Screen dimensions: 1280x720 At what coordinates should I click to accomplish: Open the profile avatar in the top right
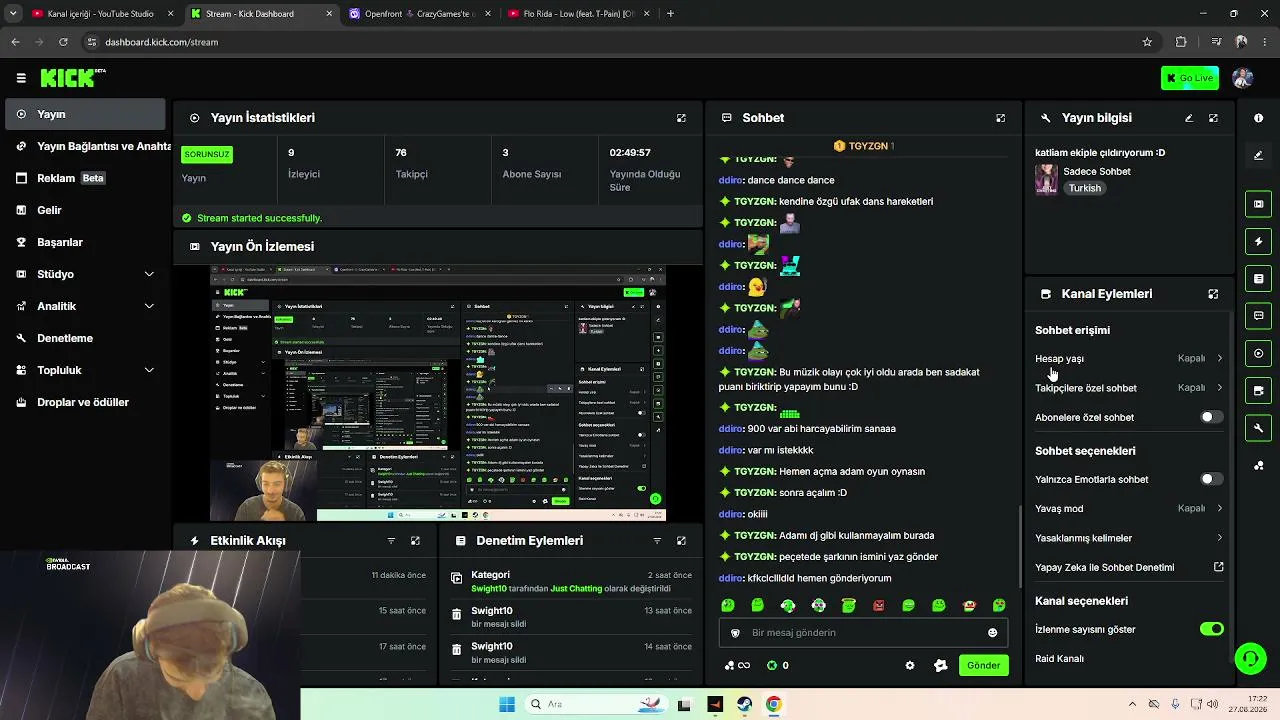[x=1243, y=78]
